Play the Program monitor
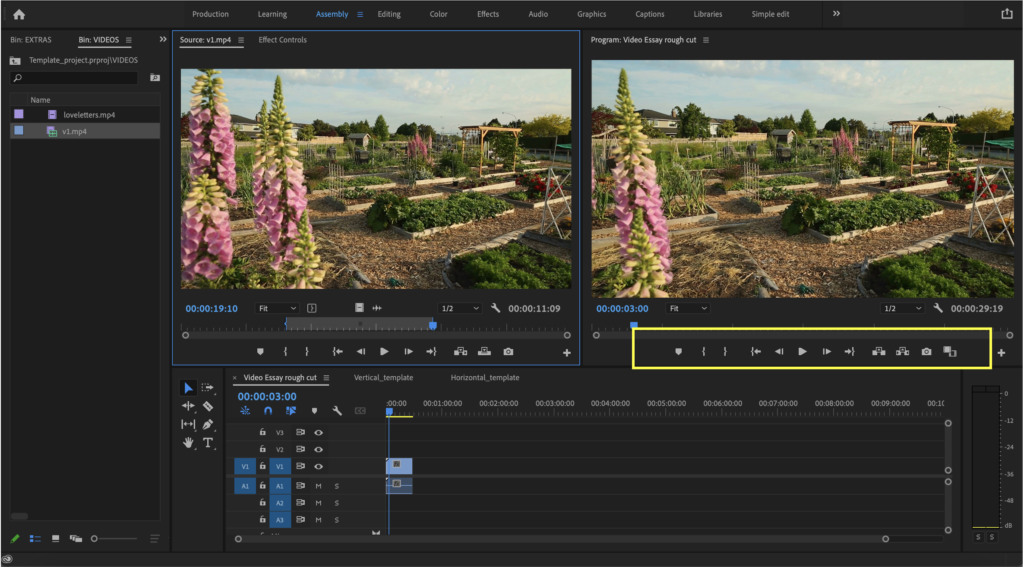The height and width of the screenshot is (567, 1024). [802, 352]
